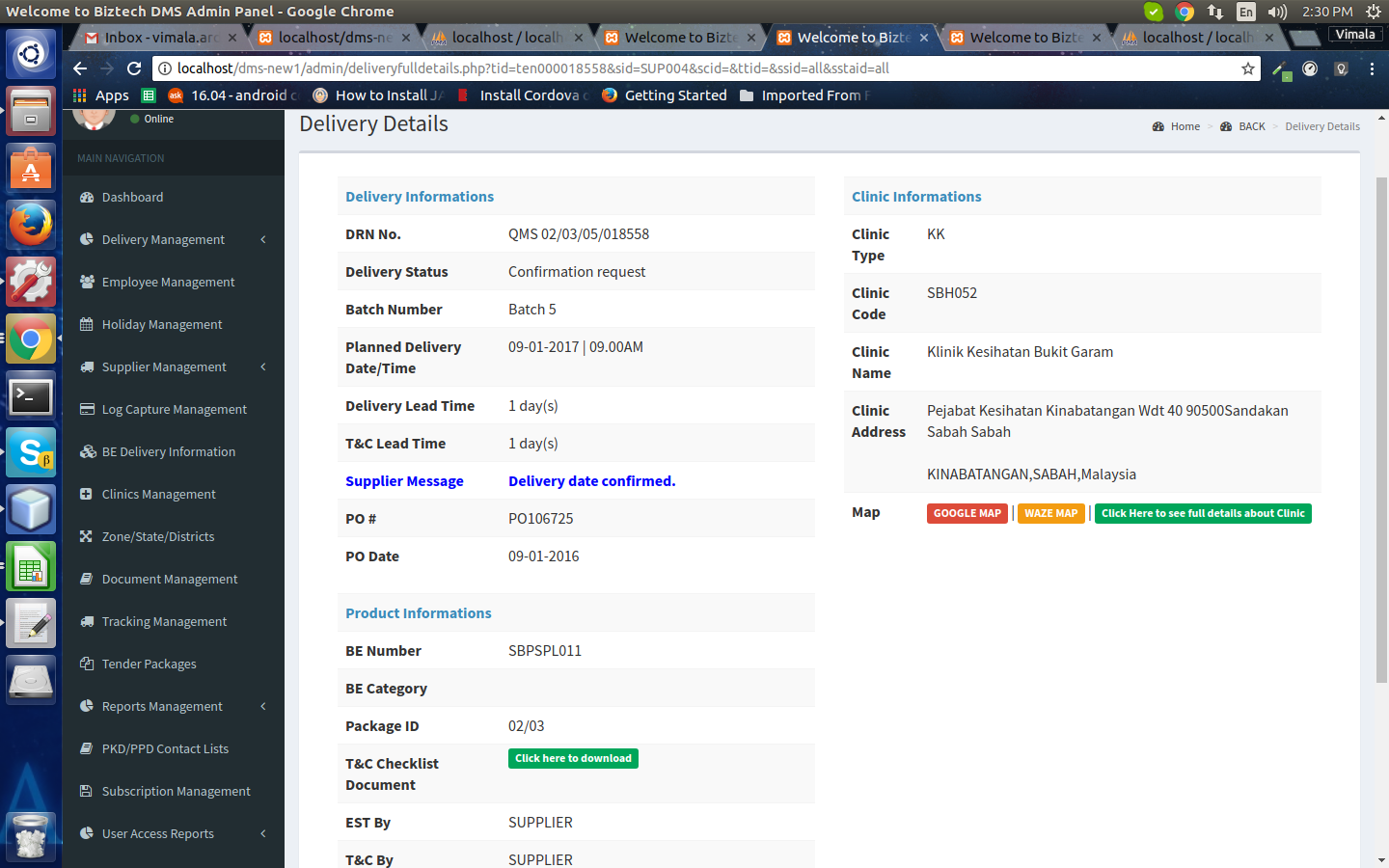Click Holiday Management calendar icon

coord(87,324)
